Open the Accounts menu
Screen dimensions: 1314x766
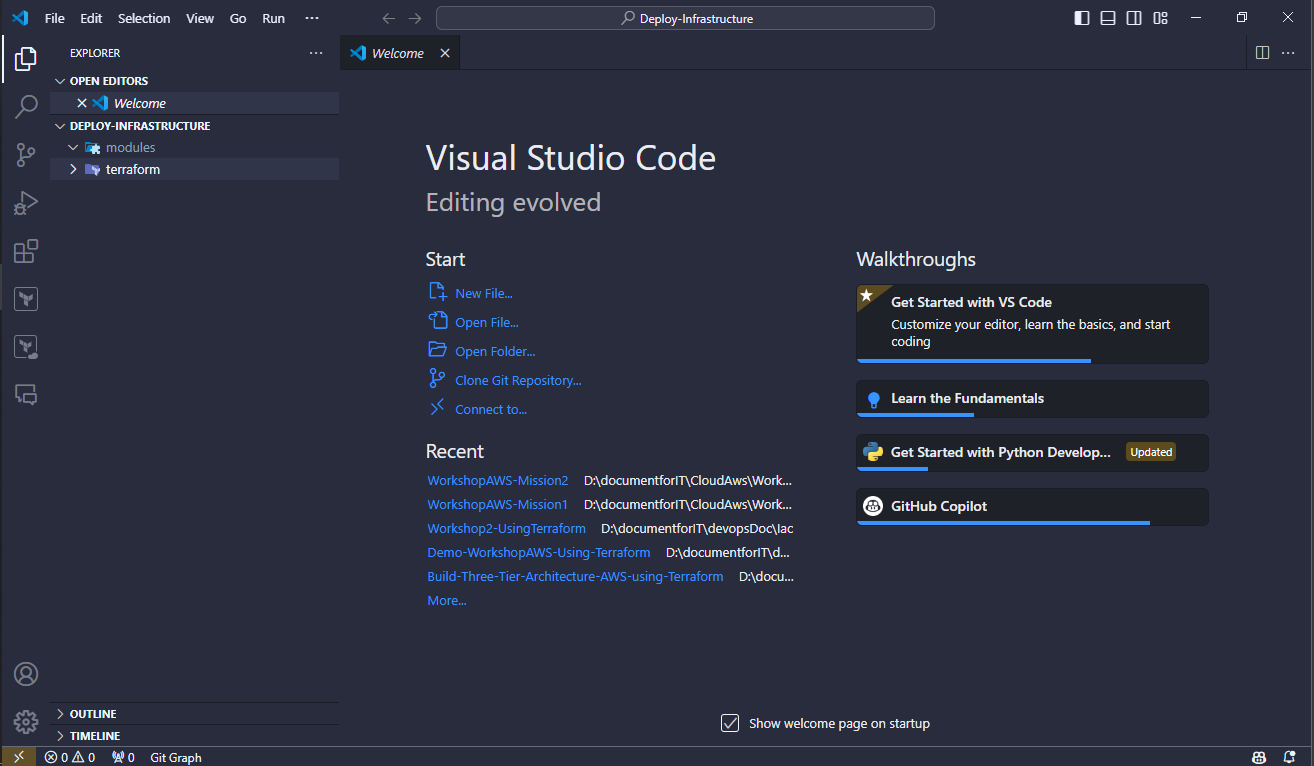pyautogui.click(x=26, y=674)
